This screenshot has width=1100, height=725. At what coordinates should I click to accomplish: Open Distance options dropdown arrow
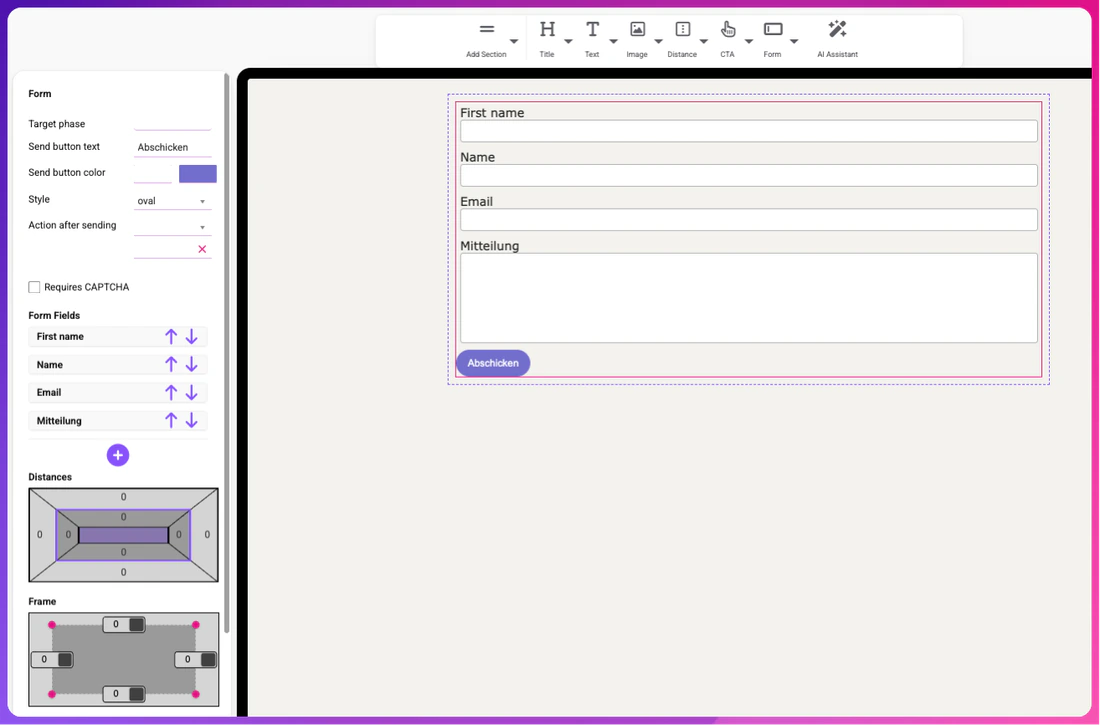point(704,41)
